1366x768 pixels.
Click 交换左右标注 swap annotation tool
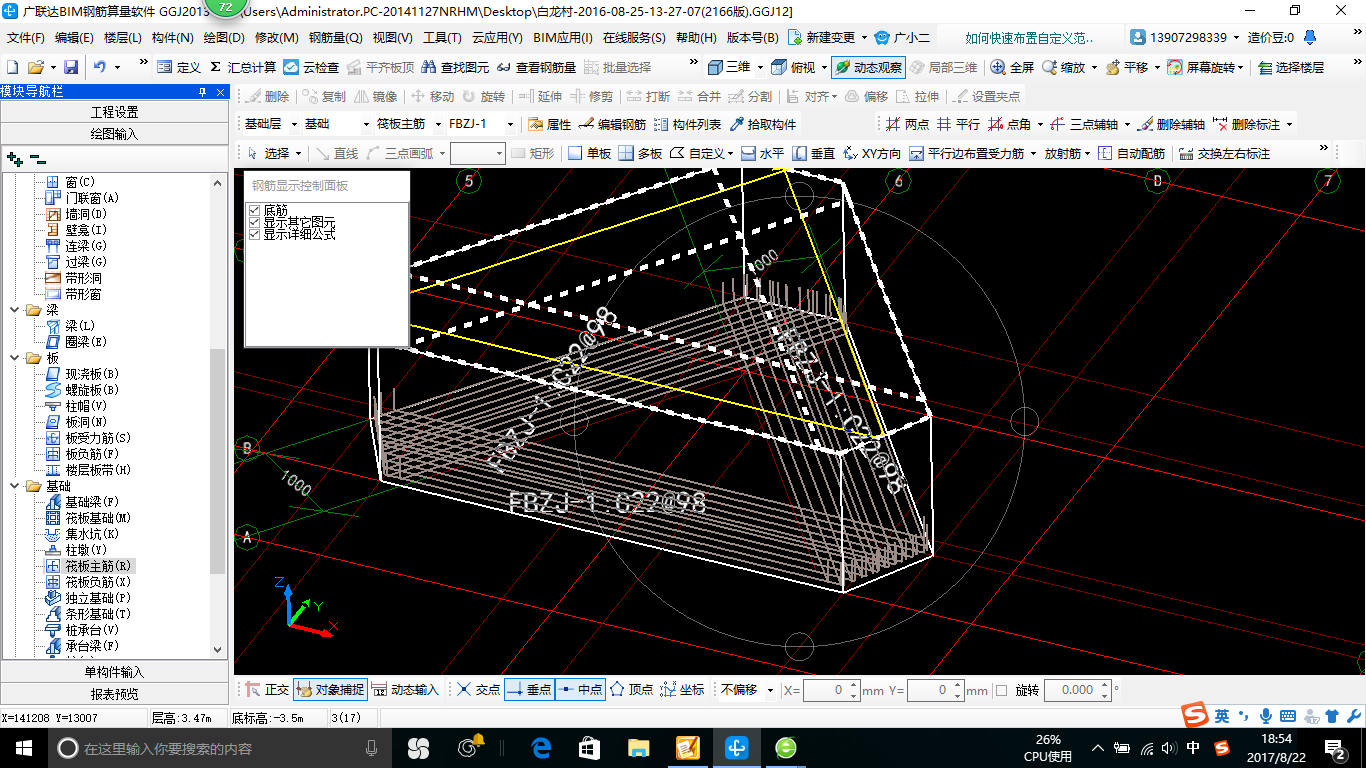coord(1224,153)
